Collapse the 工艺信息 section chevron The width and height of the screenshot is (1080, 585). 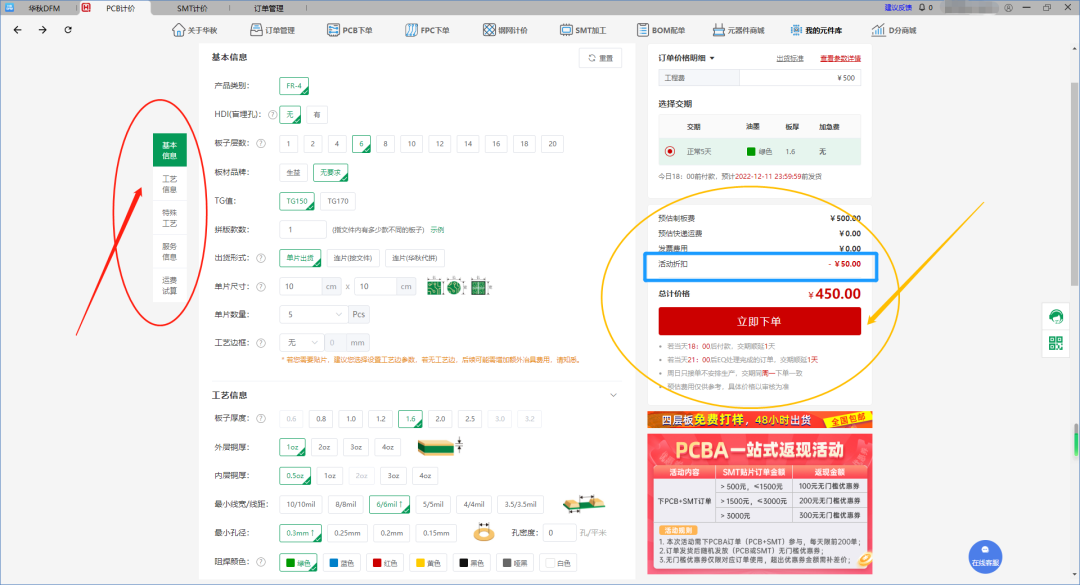point(613,396)
